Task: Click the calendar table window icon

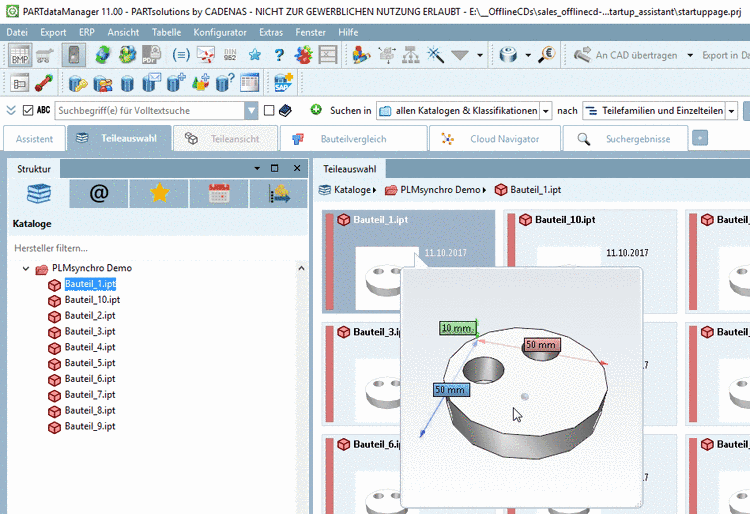Action: (x=250, y=82)
